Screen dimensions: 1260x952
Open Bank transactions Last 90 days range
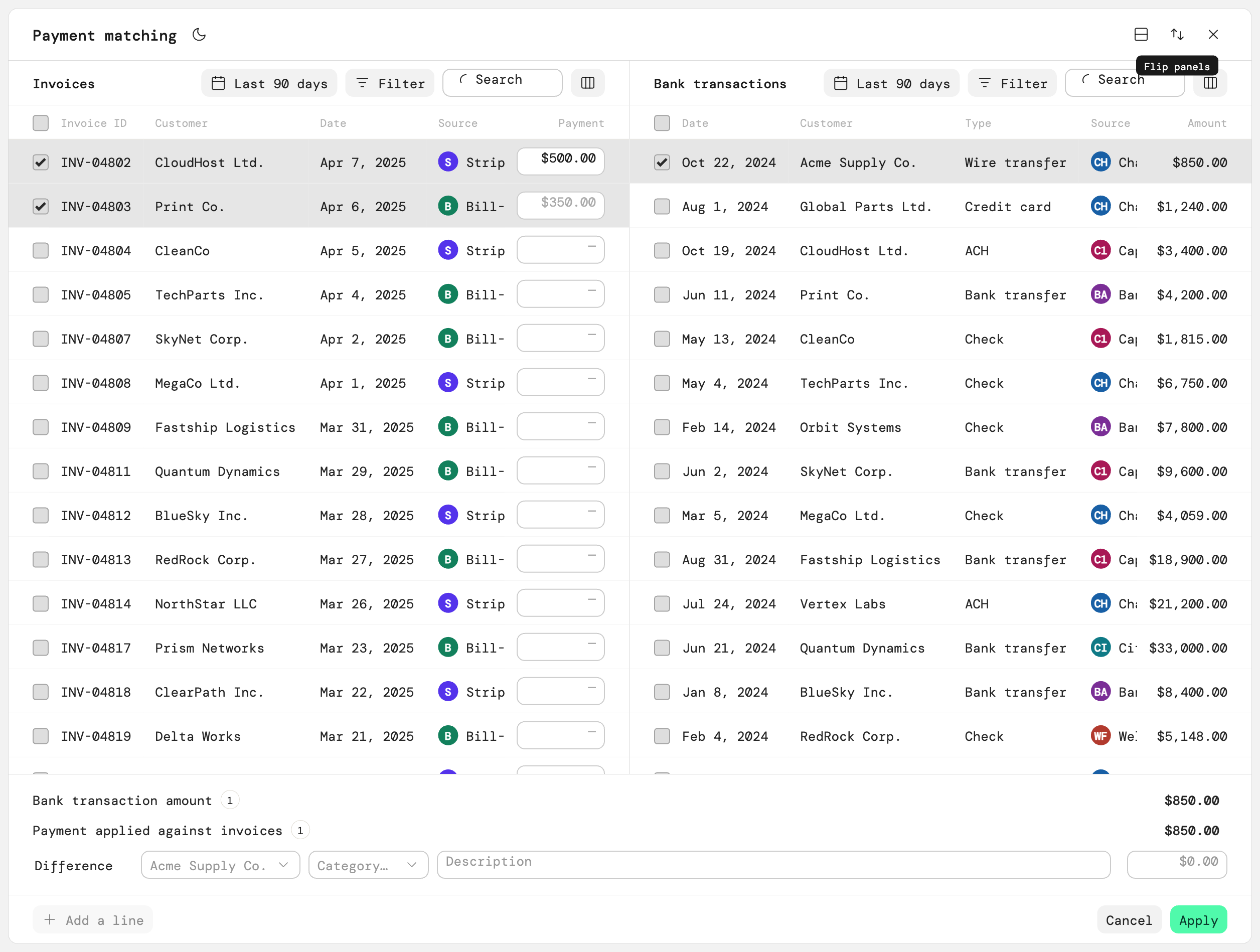tap(891, 83)
